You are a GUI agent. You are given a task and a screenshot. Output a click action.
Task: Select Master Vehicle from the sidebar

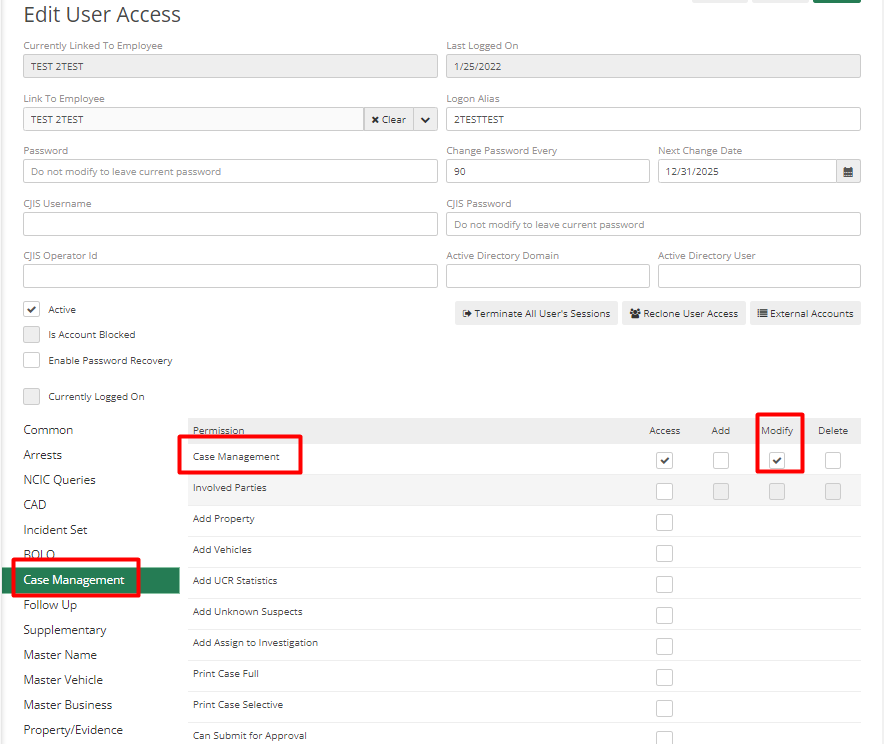60,679
